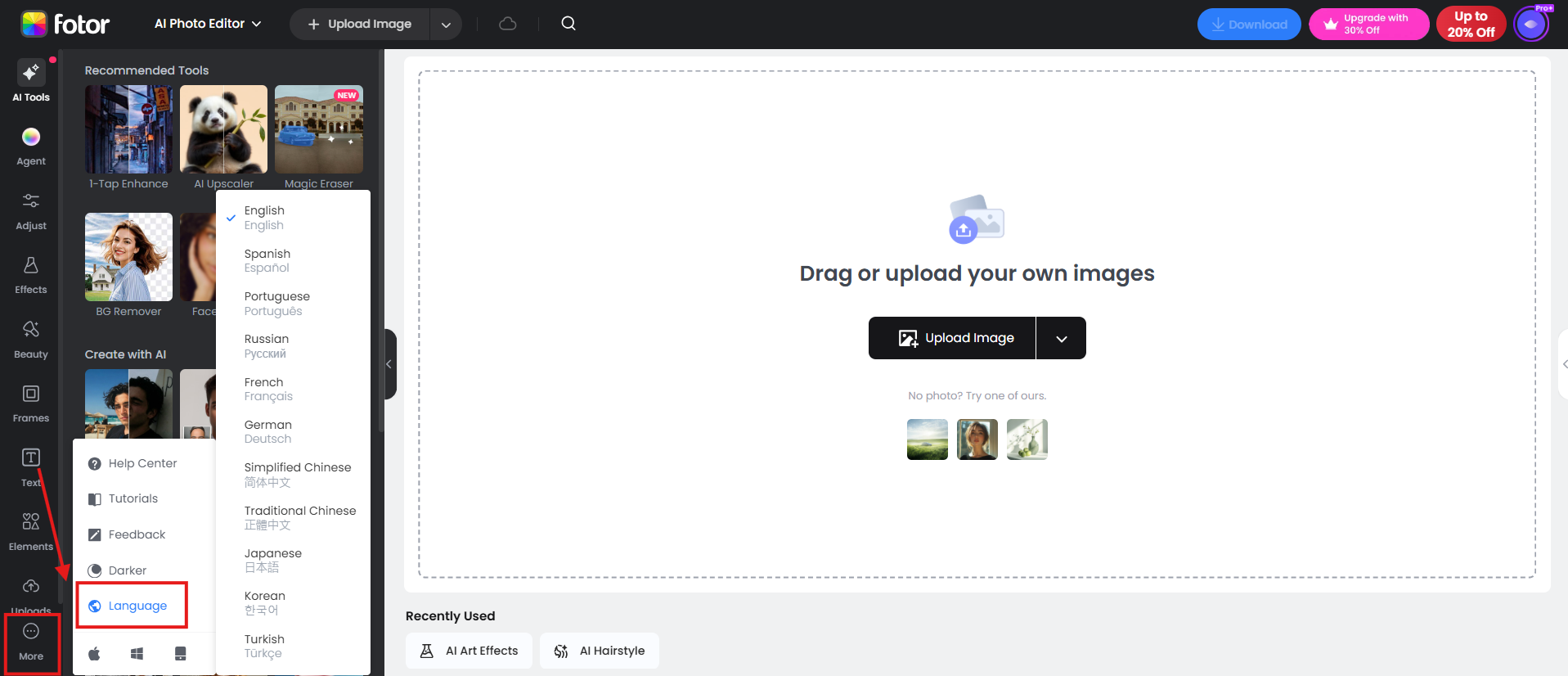This screenshot has height=676, width=1568.
Task: Click the AI Art Effects recently used button
Action: (x=469, y=651)
